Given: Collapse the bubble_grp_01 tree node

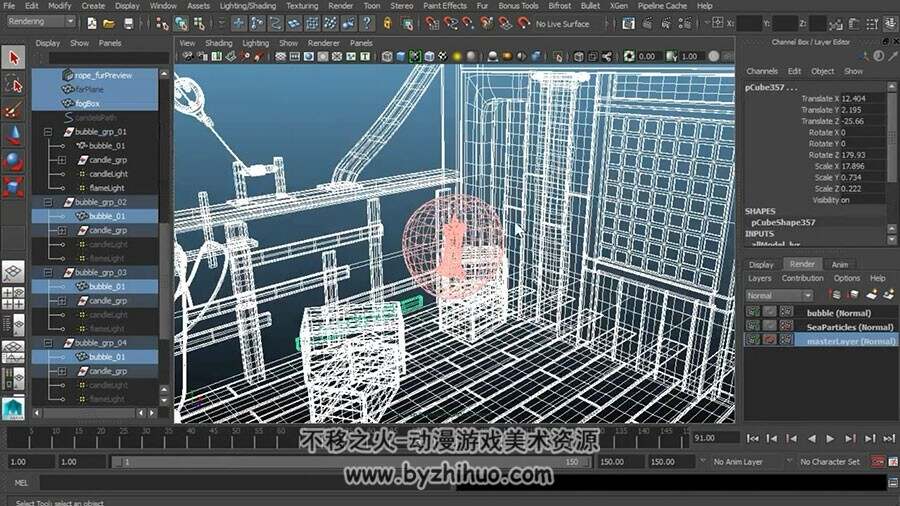Looking at the screenshot, I should pos(48,132).
